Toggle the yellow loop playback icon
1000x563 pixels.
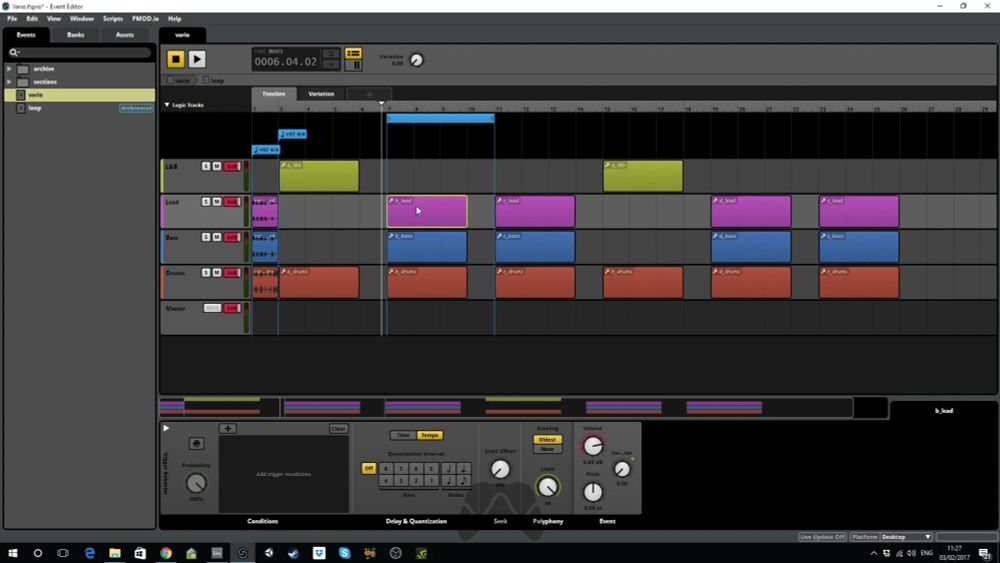tap(353, 53)
